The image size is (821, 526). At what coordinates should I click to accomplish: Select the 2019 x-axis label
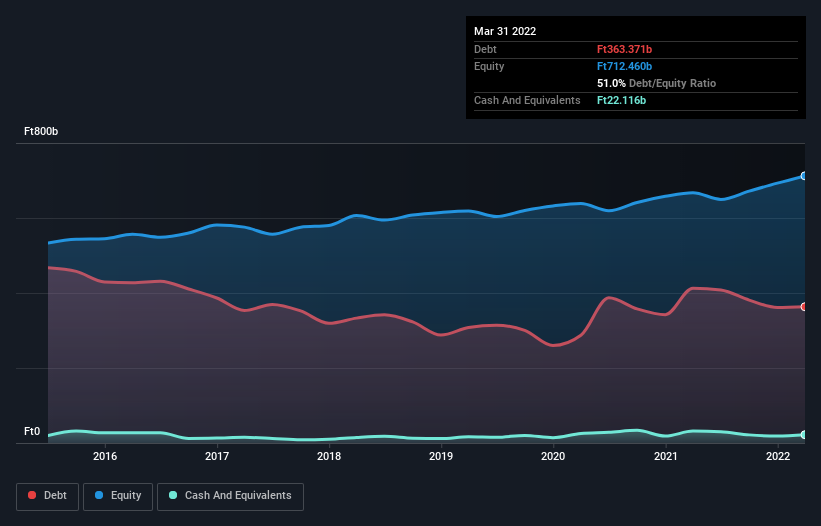click(441, 456)
